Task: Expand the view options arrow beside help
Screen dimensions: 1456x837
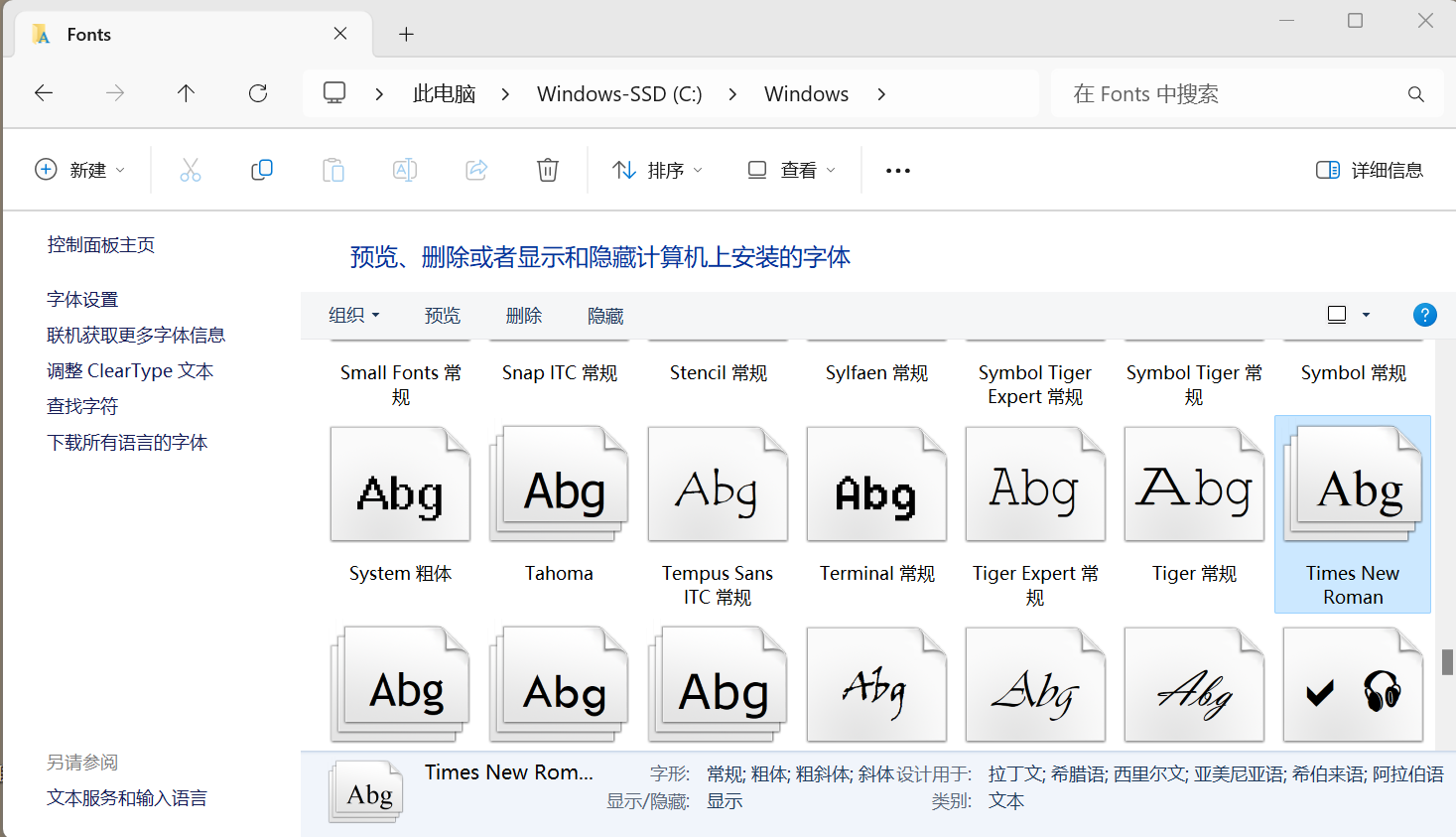Action: pos(1366,315)
